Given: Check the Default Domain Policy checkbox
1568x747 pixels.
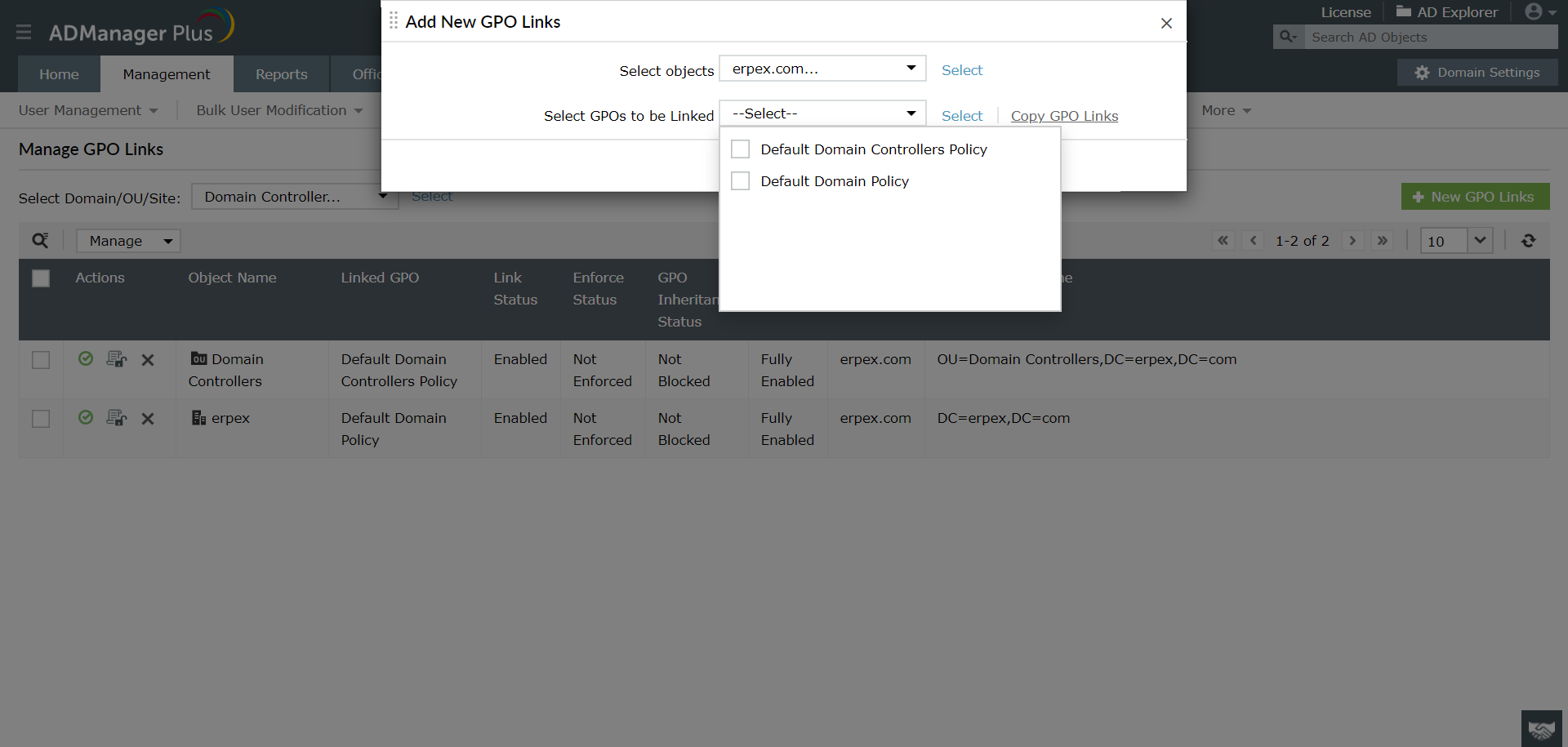Looking at the screenshot, I should (x=740, y=180).
